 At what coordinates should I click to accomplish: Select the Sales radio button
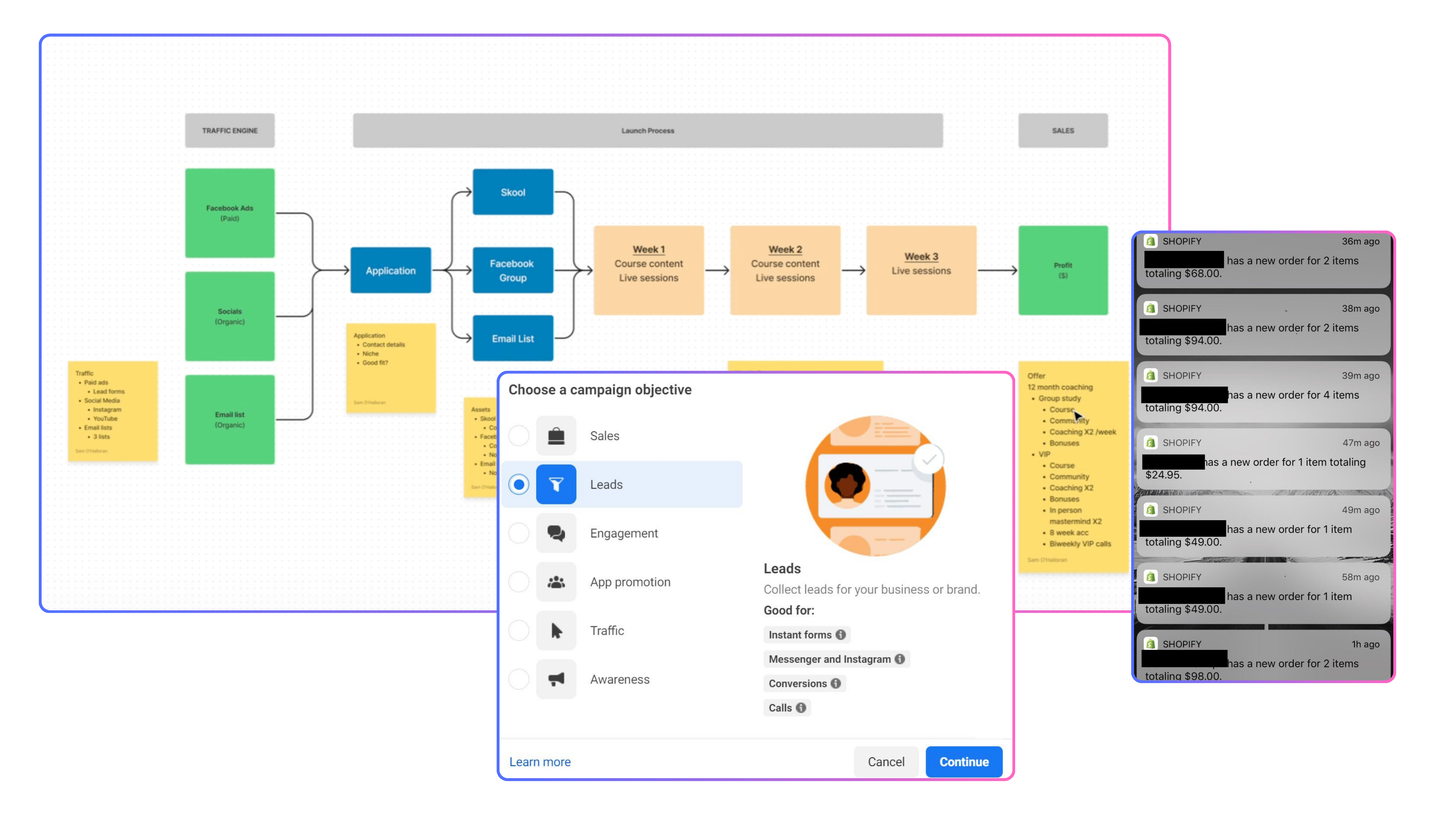pyautogui.click(x=518, y=436)
